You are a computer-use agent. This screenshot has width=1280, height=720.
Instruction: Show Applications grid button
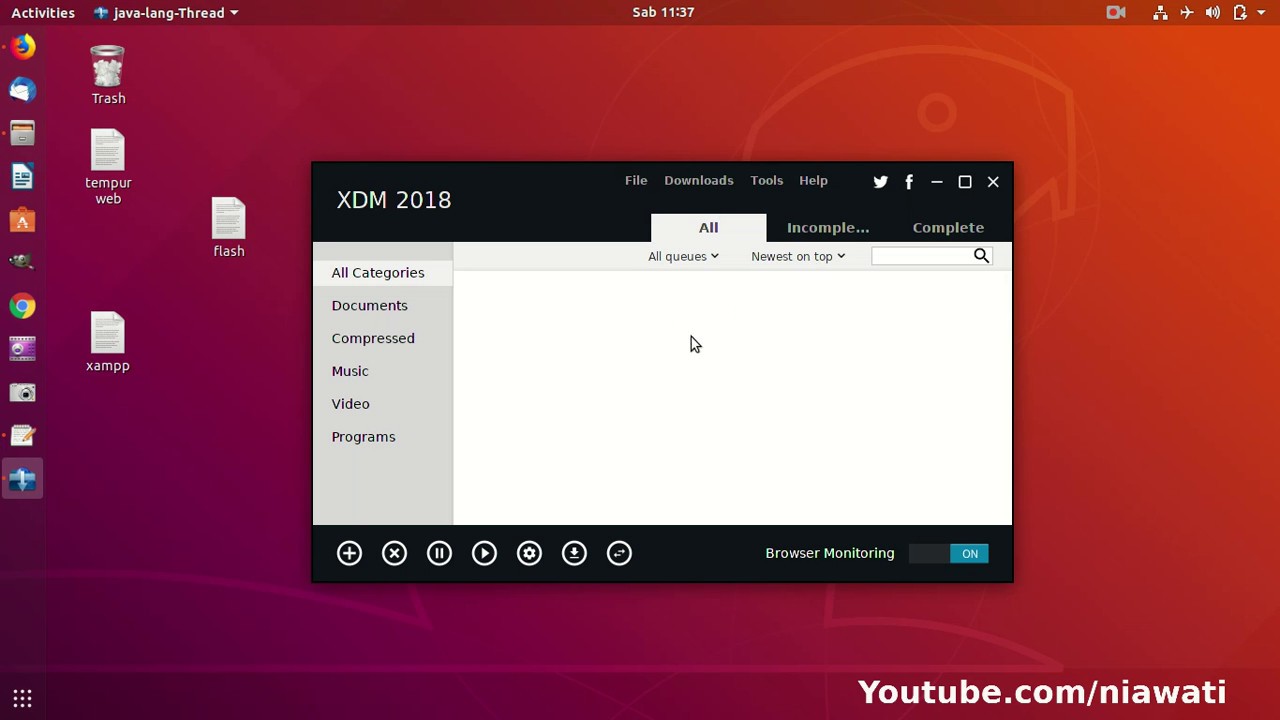(22, 698)
